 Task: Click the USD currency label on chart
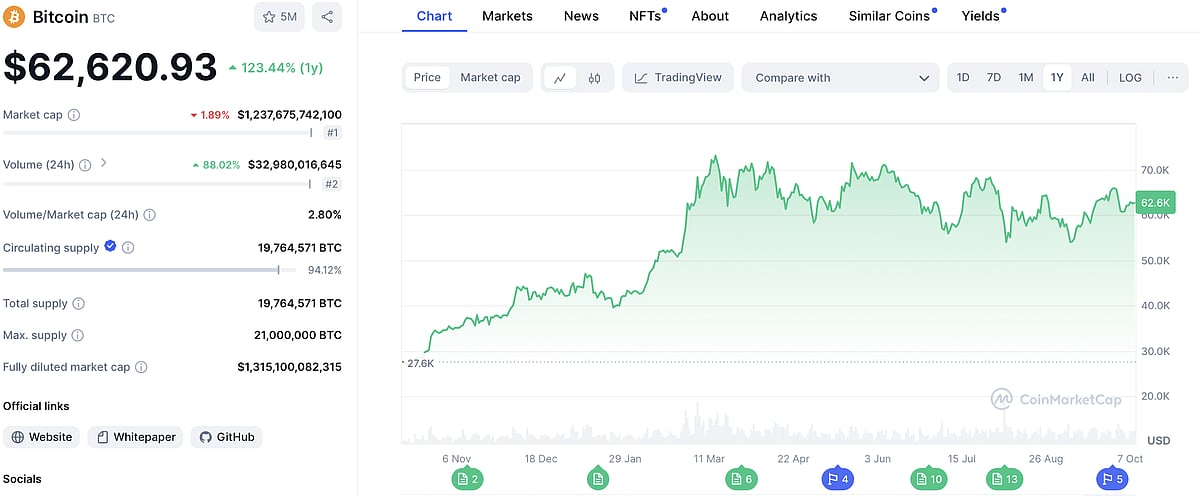[x=1159, y=440]
